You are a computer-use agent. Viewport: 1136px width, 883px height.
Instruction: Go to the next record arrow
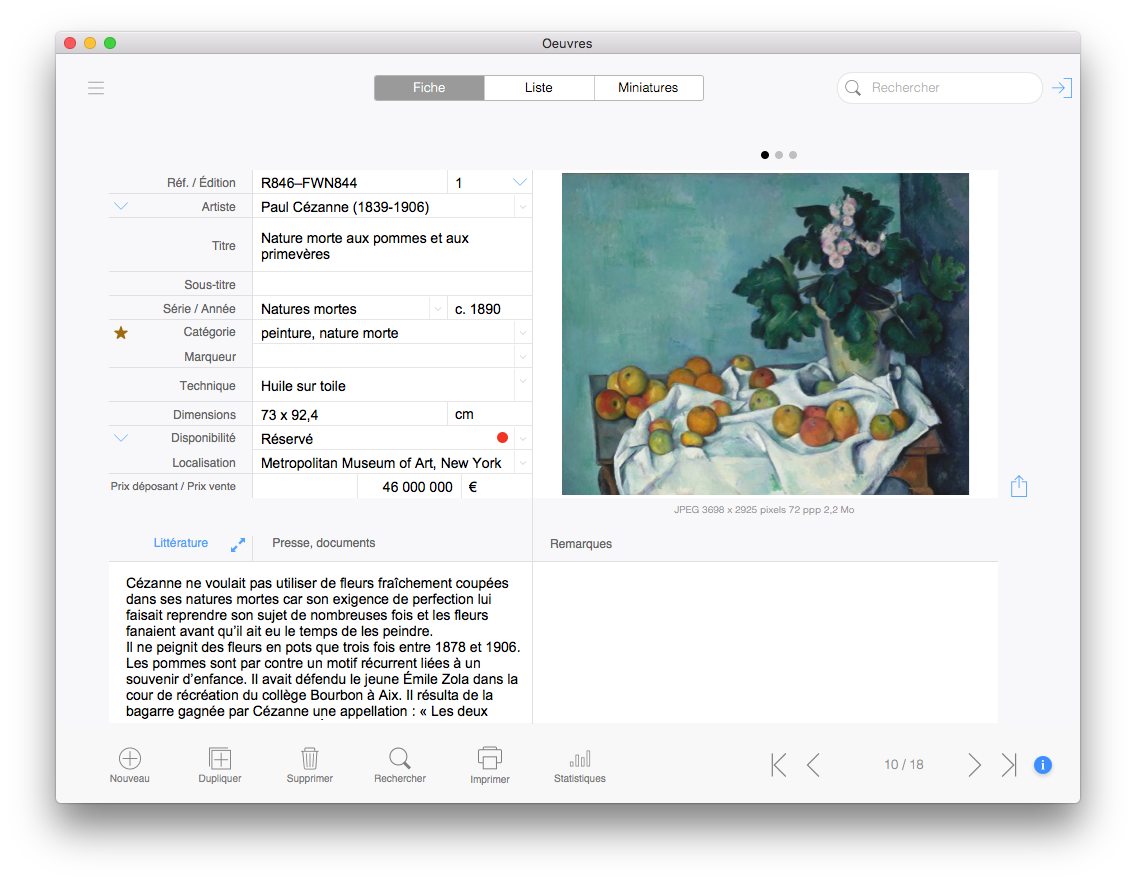pos(974,765)
